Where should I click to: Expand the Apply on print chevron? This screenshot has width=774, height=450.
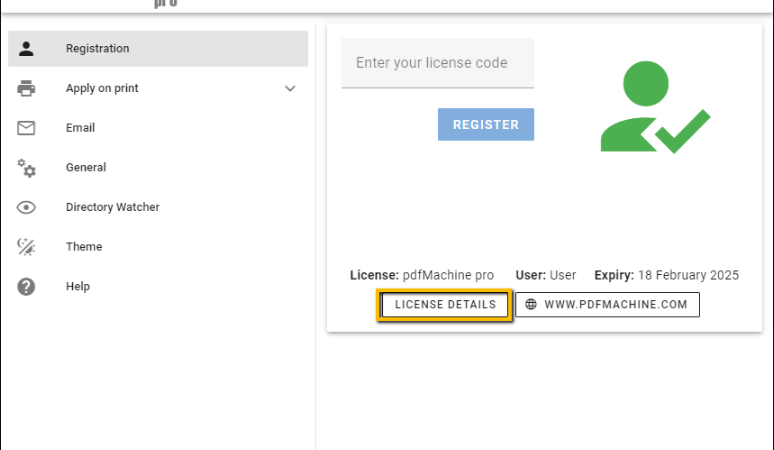coord(290,89)
